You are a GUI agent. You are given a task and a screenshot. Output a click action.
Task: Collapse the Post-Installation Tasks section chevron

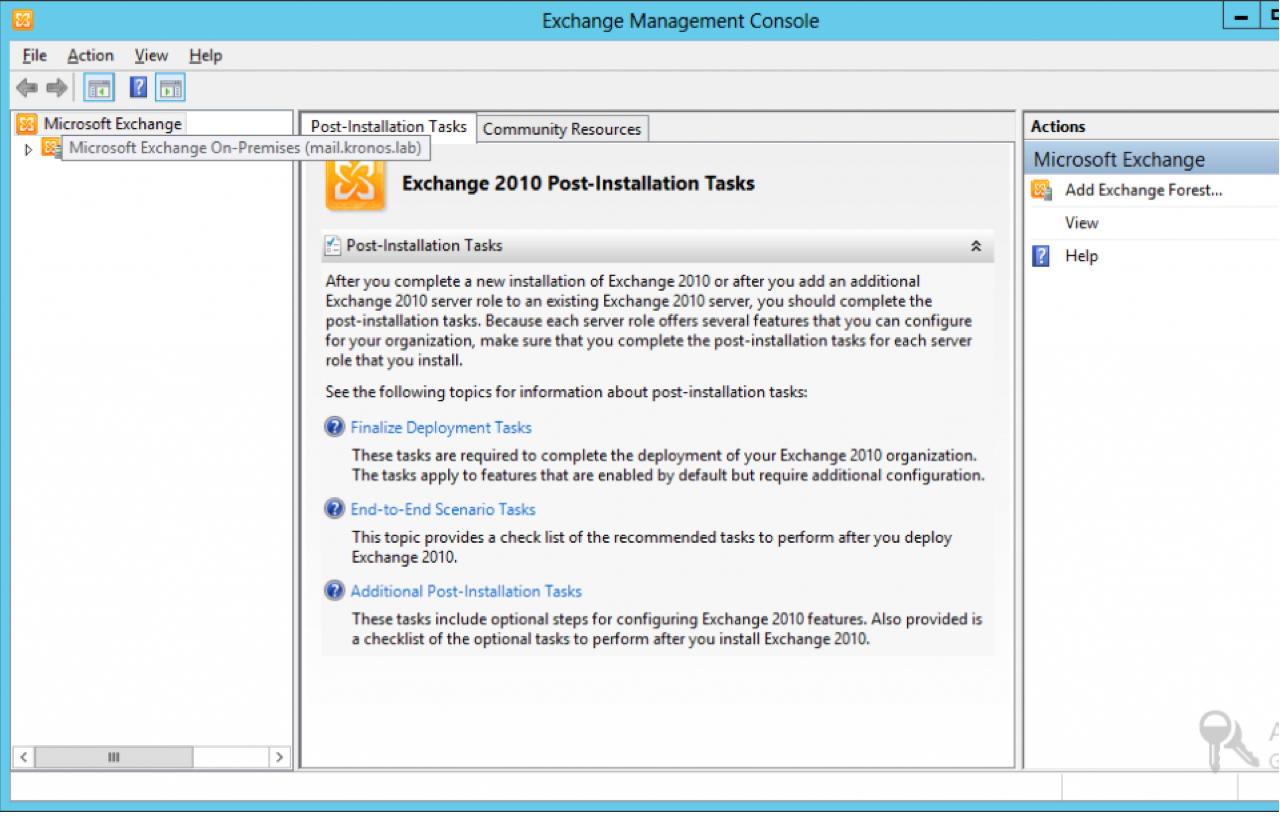coord(976,246)
